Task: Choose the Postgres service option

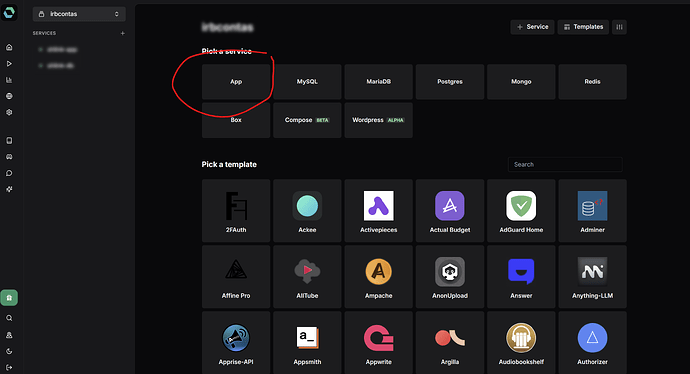Action: coord(450,81)
